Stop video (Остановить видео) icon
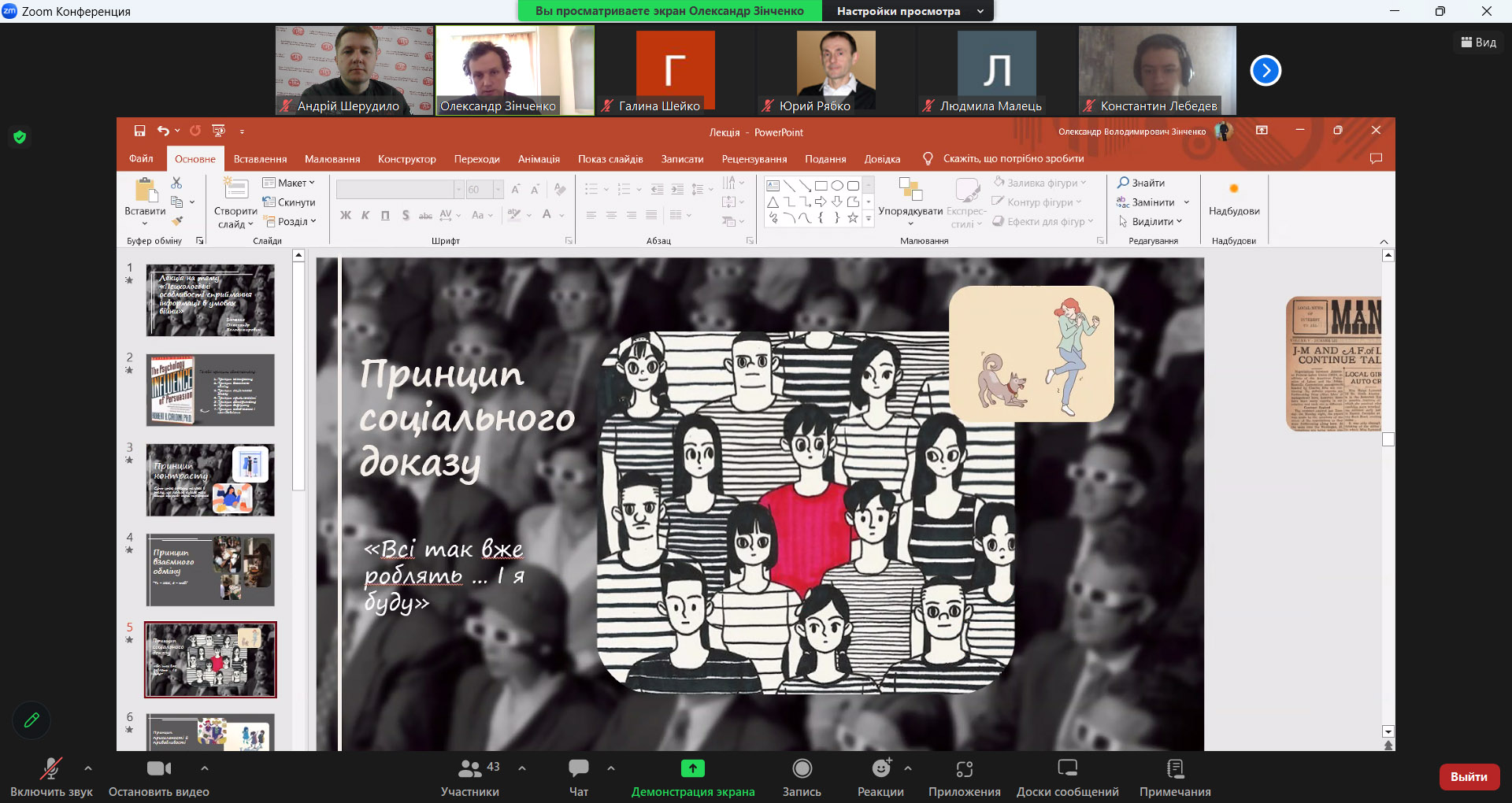1512x803 pixels. (159, 768)
